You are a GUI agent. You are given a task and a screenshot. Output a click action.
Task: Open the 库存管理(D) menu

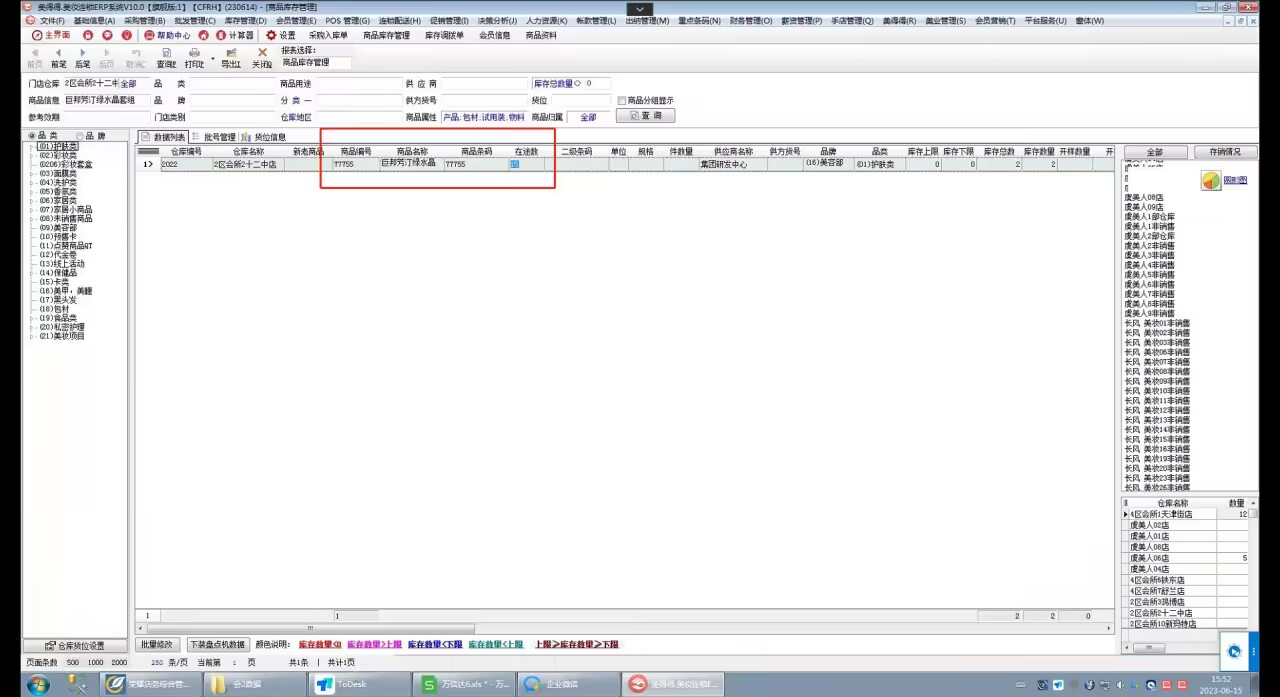pos(245,20)
